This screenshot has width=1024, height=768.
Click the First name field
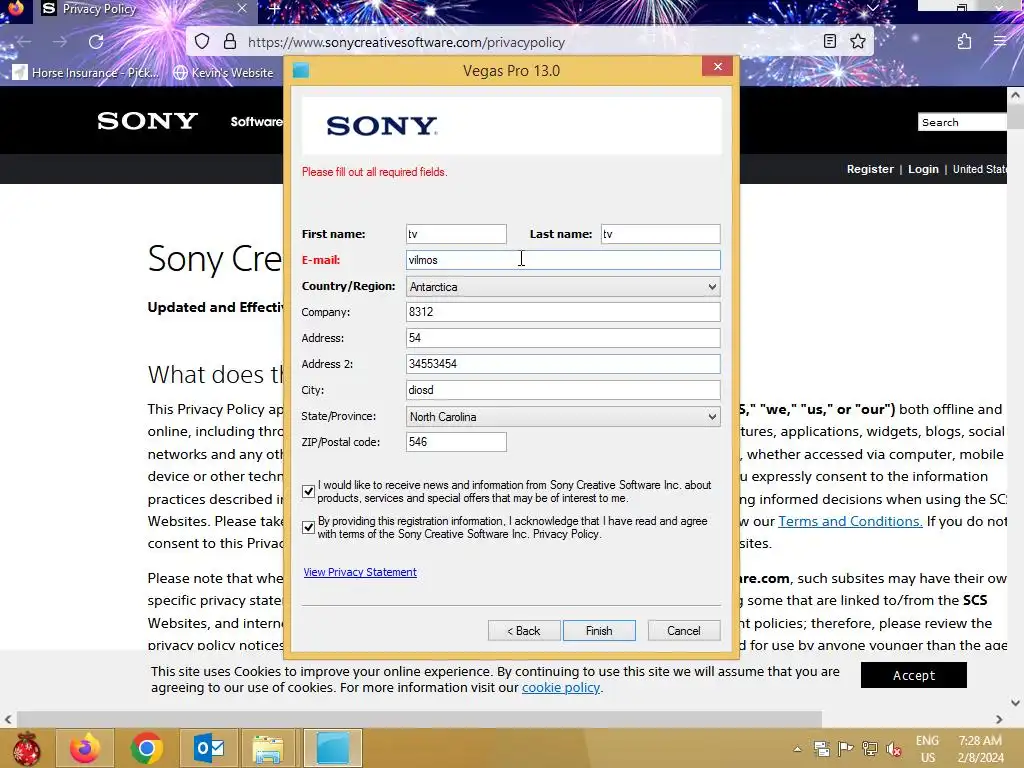click(x=456, y=234)
